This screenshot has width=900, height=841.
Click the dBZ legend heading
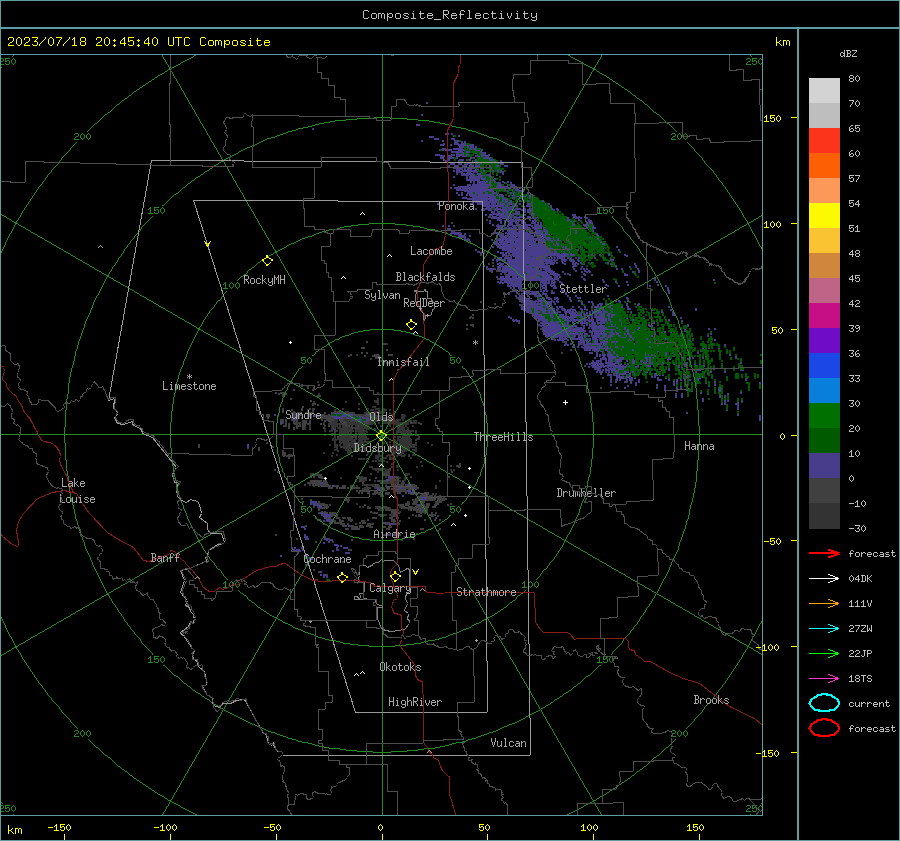(x=848, y=53)
